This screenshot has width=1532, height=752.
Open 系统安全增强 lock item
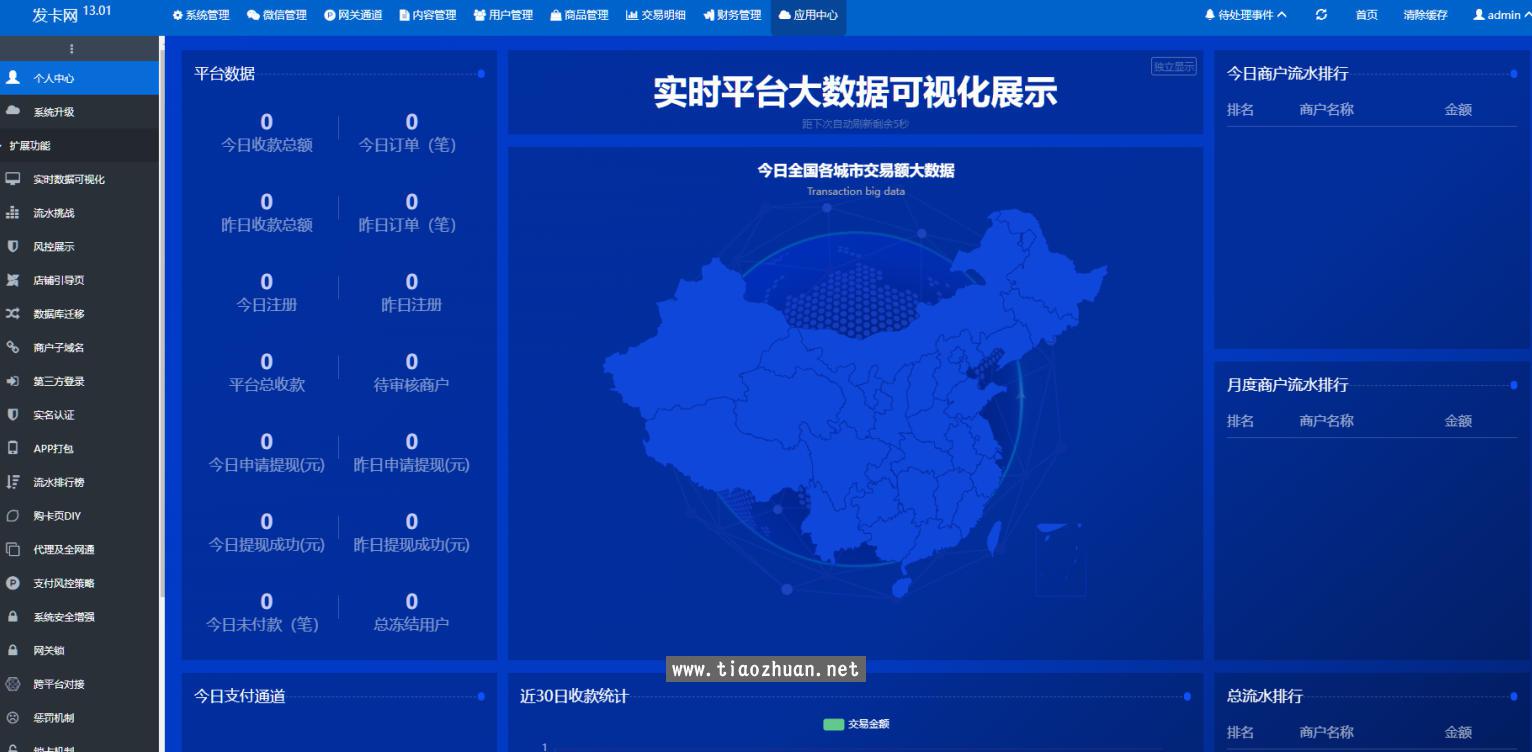tap(79, 617)
